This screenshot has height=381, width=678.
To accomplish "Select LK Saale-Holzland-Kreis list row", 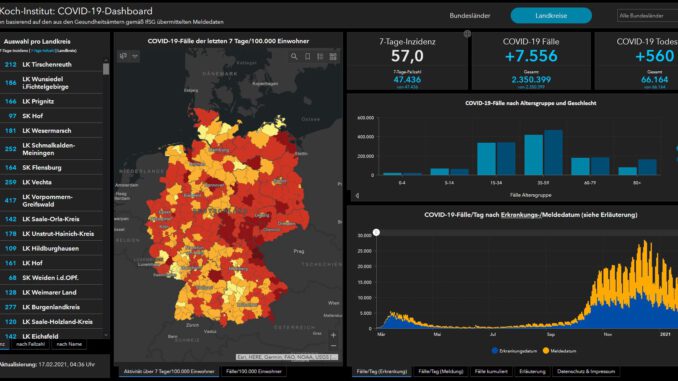I will click(51, 322).
